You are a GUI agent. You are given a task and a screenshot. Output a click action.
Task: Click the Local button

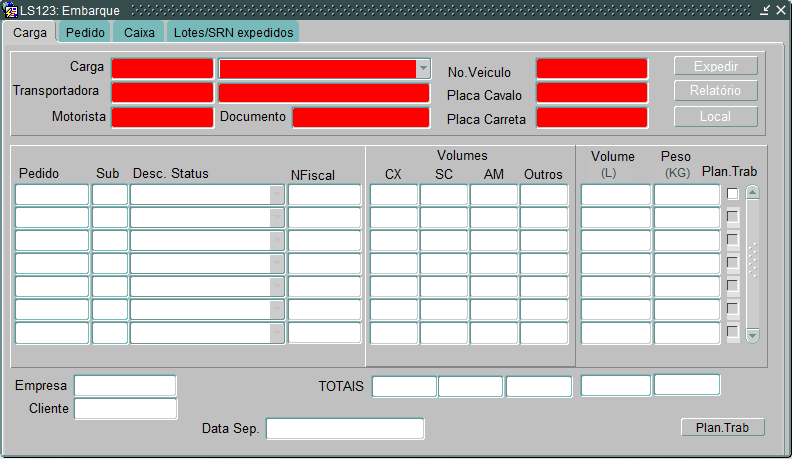(x=716, y=117)
